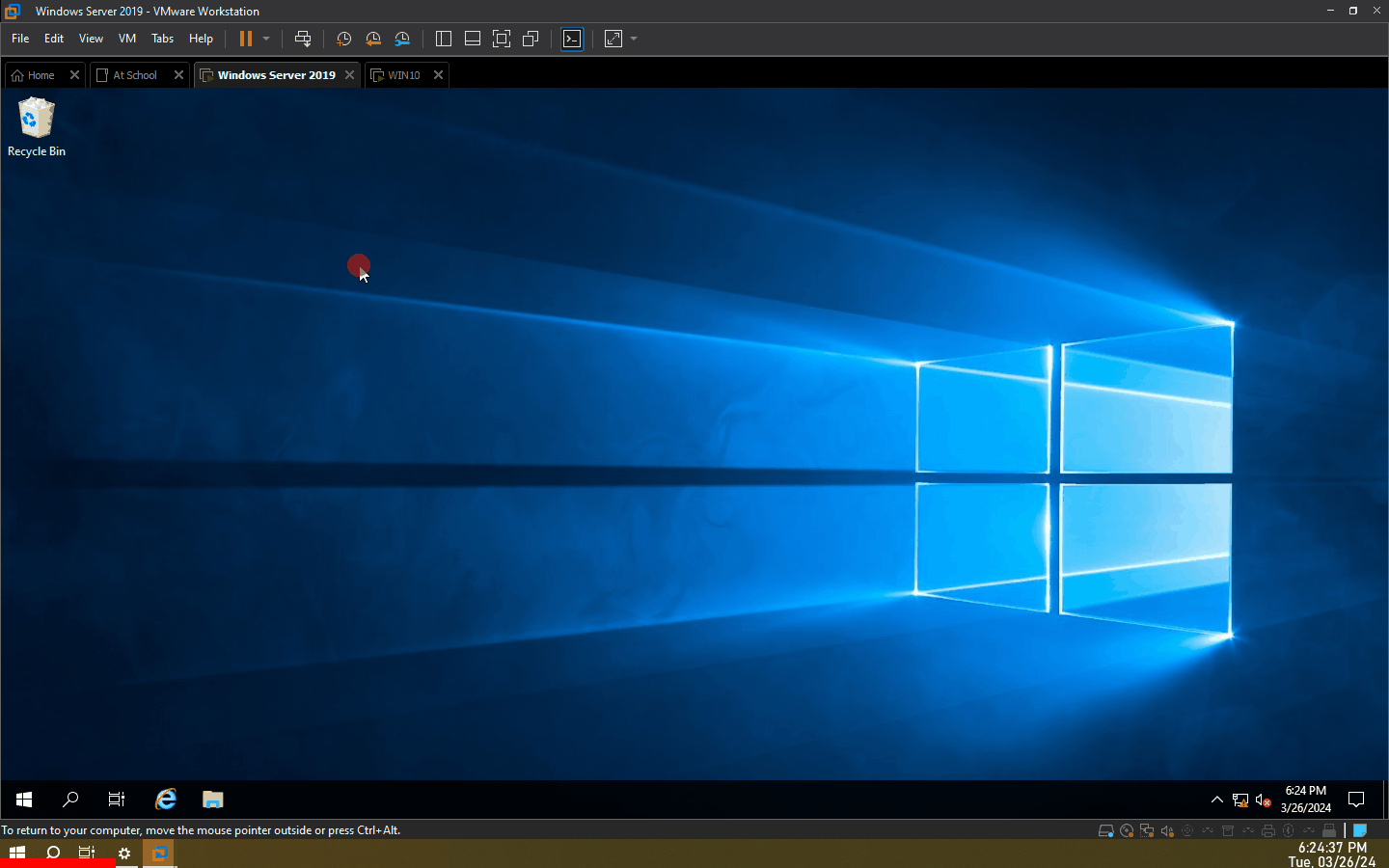This screenshot has width=1389, height=868.
Task: Click the sound card status icon
Action: click(1167, 830)
